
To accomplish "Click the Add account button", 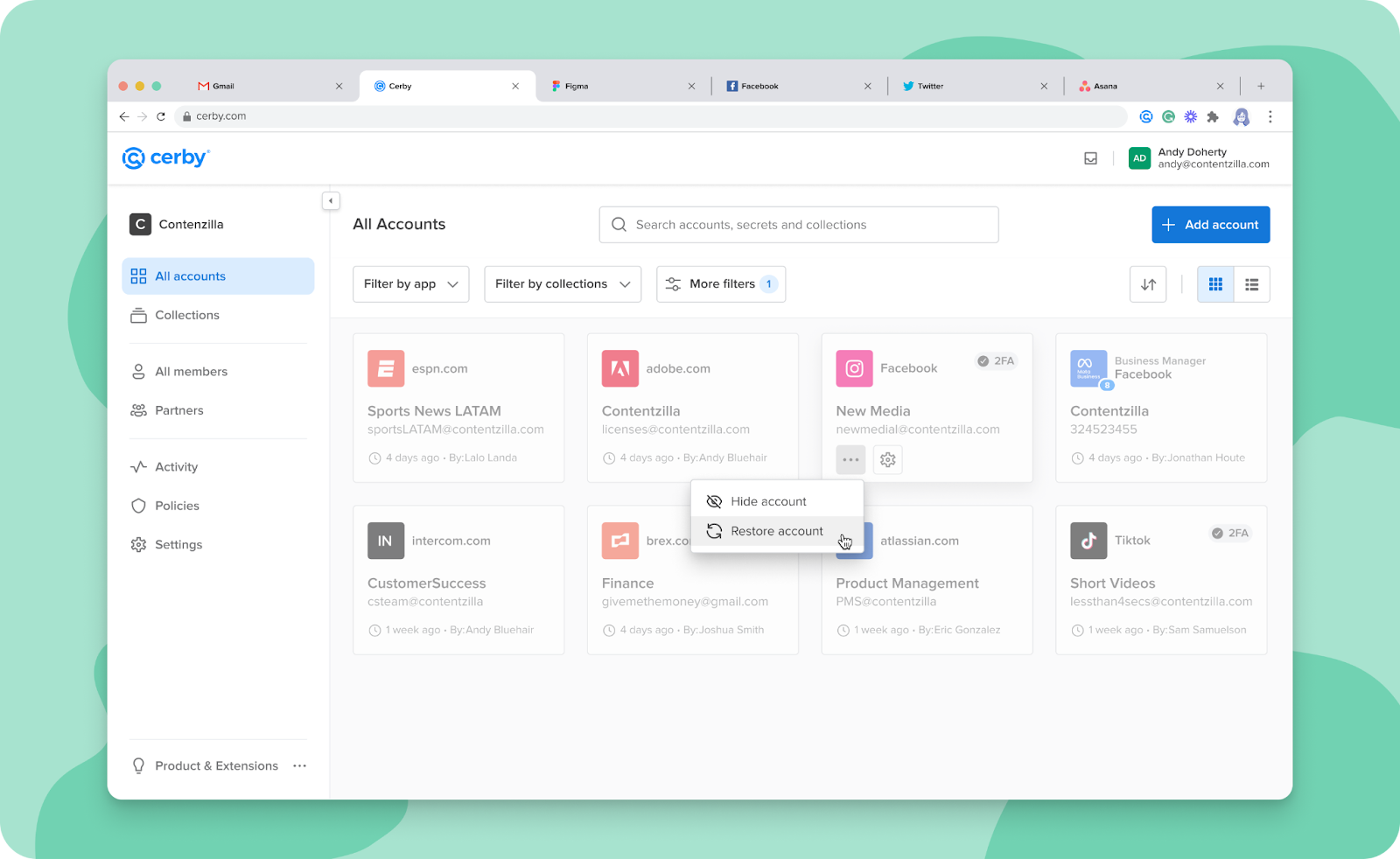I will click(1210, 225).
